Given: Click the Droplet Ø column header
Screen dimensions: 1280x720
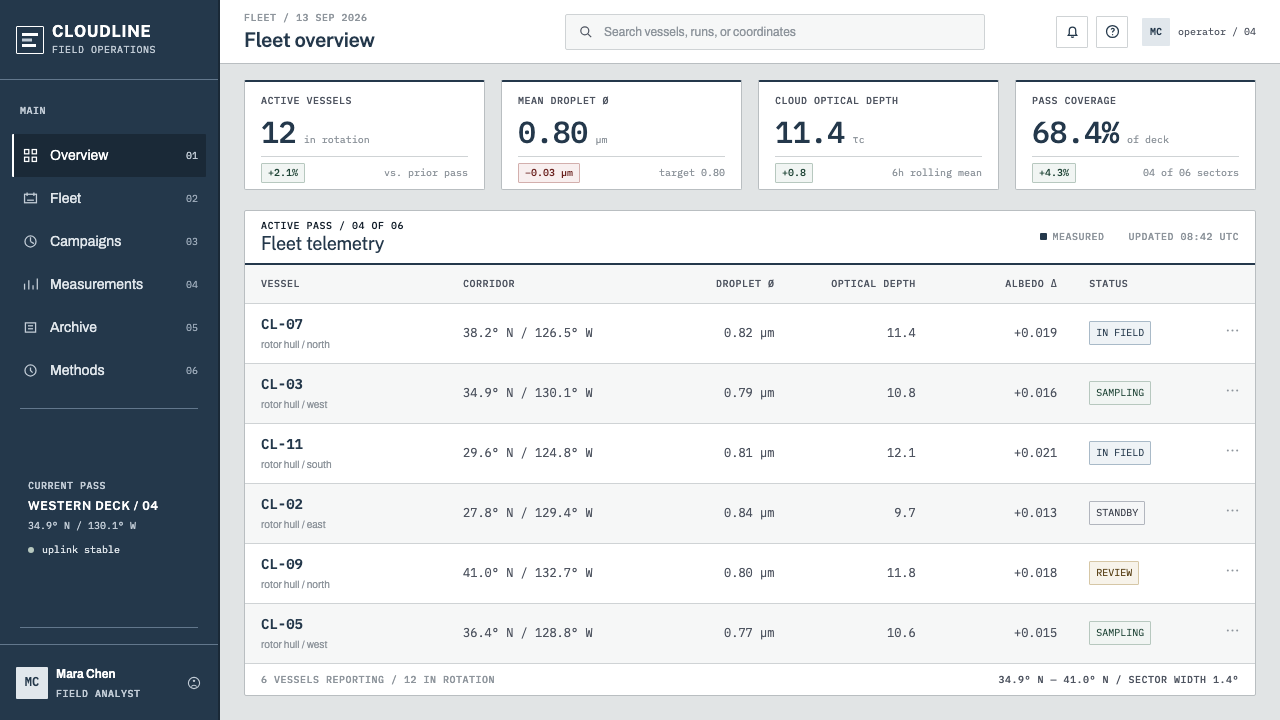Looking at the screenshot, I should [x=745, y=284].
